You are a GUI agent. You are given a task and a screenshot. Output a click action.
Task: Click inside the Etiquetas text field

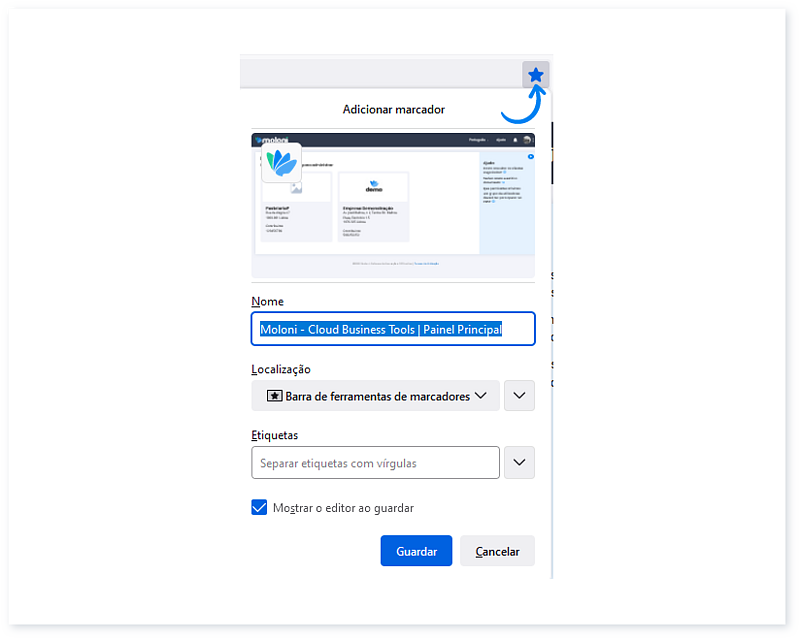coord(375,462)
